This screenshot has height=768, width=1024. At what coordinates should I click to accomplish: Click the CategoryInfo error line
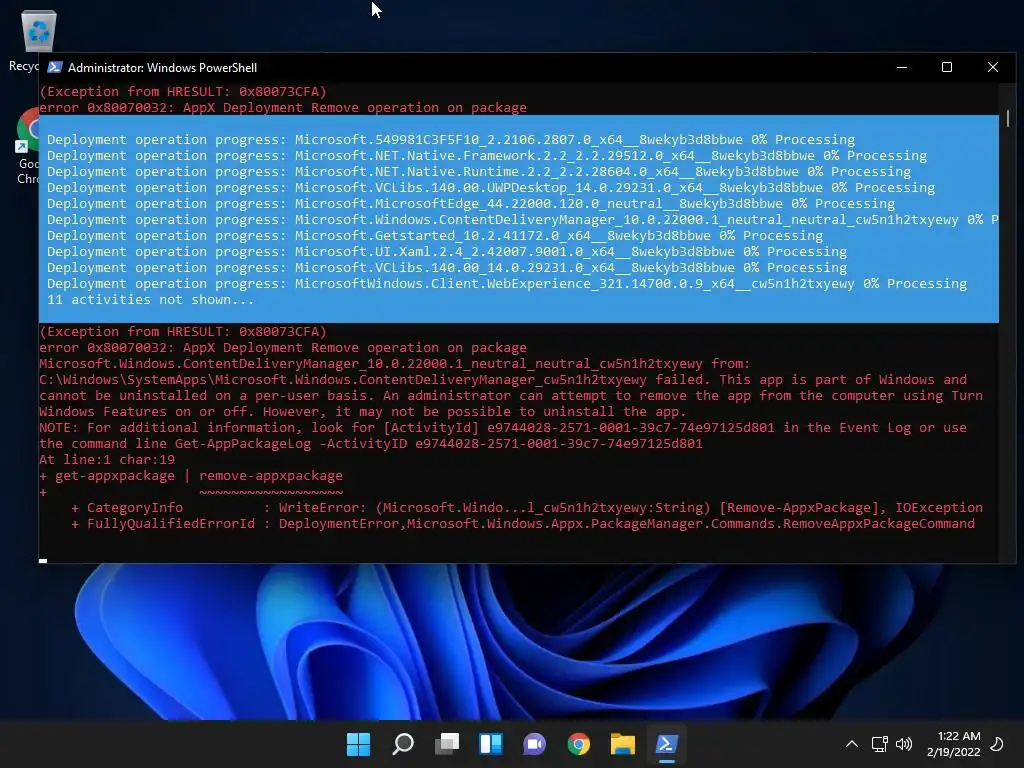click(526, 508)
